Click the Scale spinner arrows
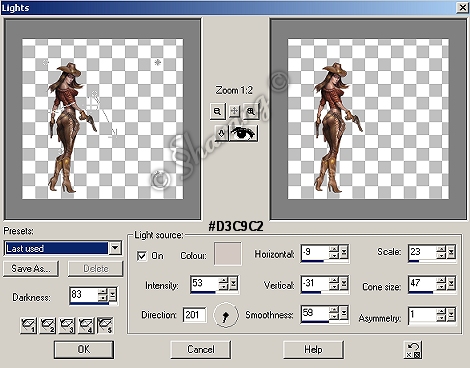The width and height of the screenshot is (470, 368). pos(441,252)
